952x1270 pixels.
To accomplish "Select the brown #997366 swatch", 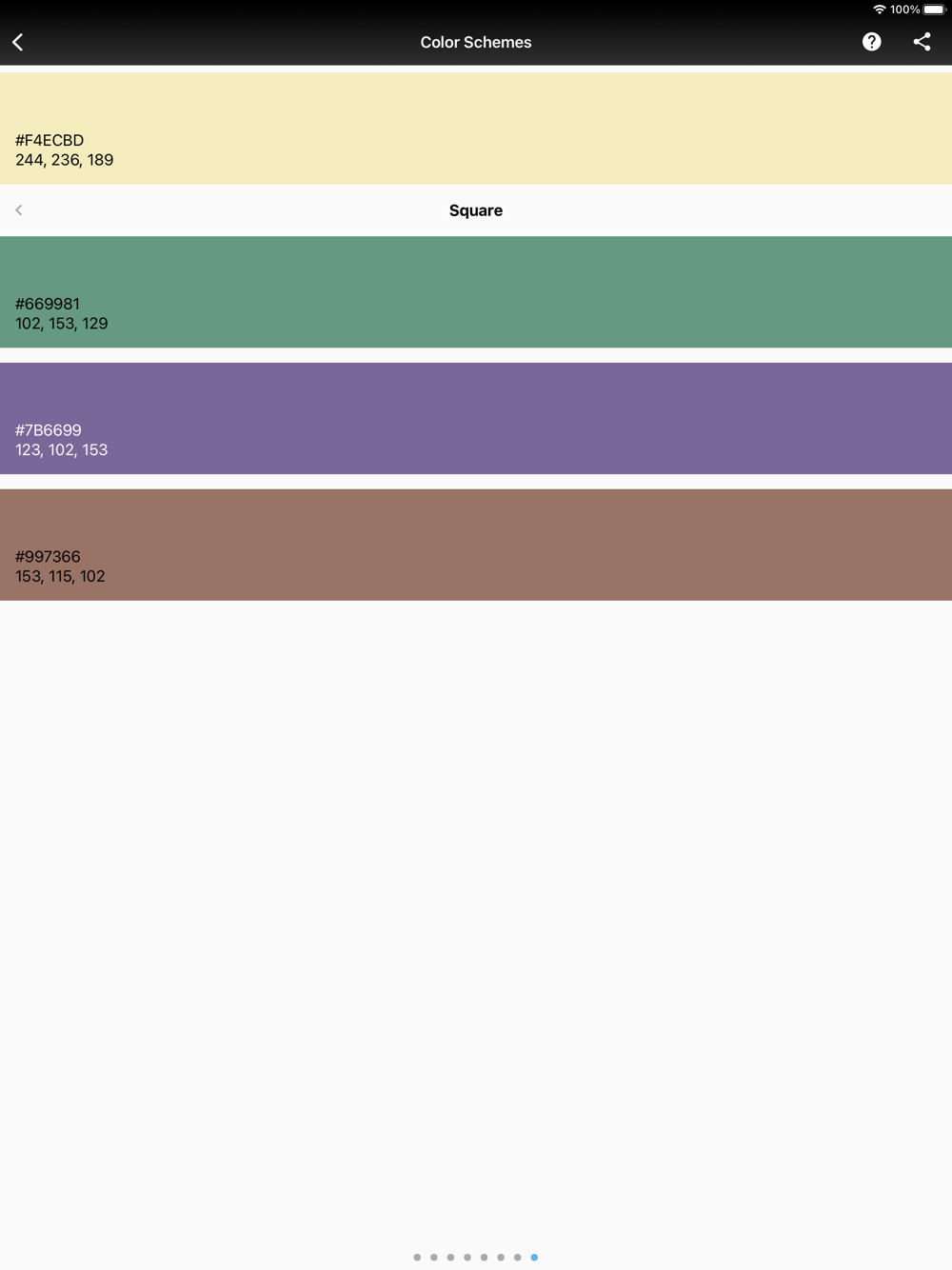I will click(x=476, y=545).
